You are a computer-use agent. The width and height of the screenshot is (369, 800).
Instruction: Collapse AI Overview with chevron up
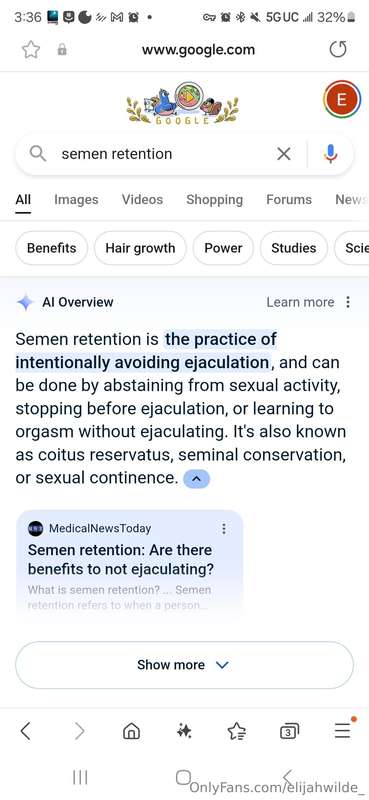pyautogui.click(x=196, y=479)
